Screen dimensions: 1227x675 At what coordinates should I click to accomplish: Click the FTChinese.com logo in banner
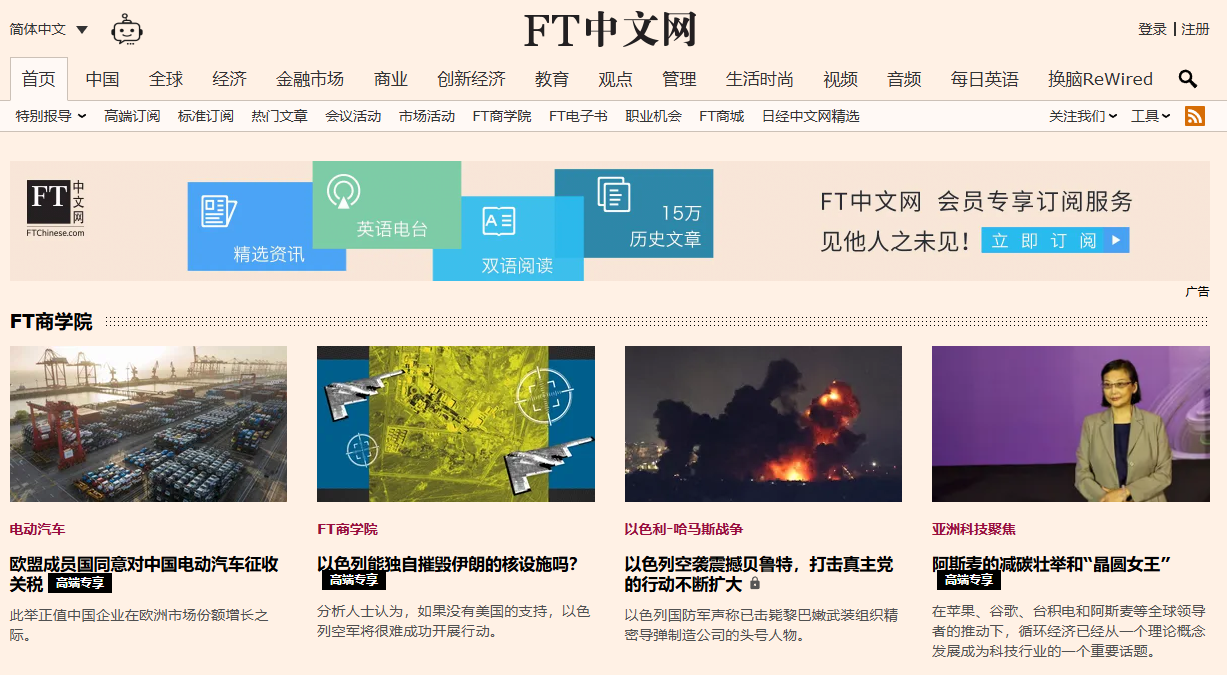tap(56, 209)
